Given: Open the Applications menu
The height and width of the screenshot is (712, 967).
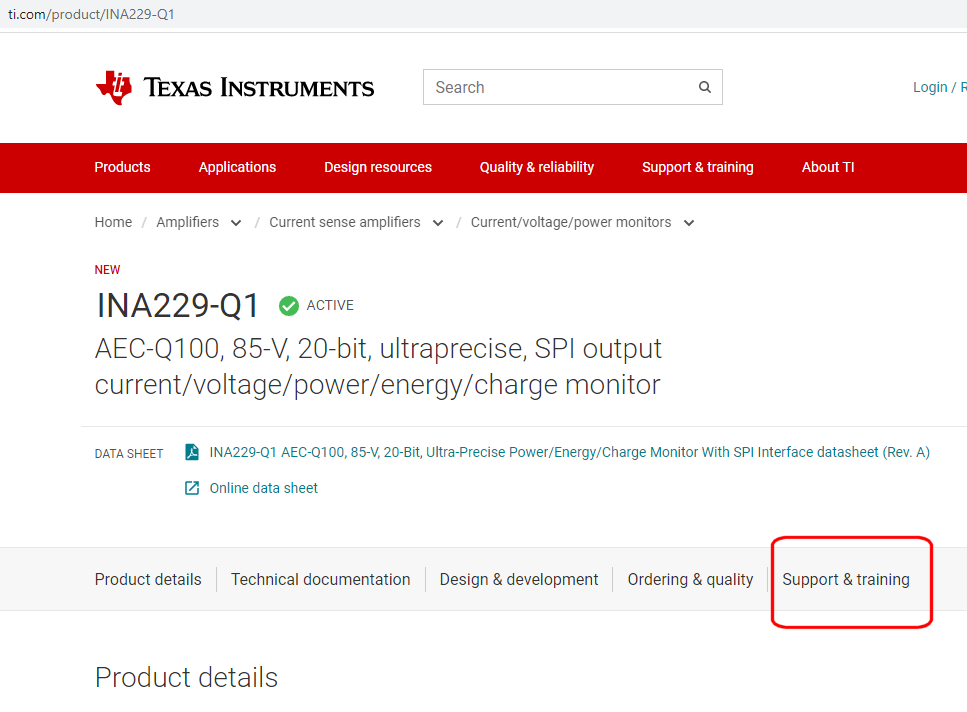Looking at the screenshot, I should [x=237, y=167].
